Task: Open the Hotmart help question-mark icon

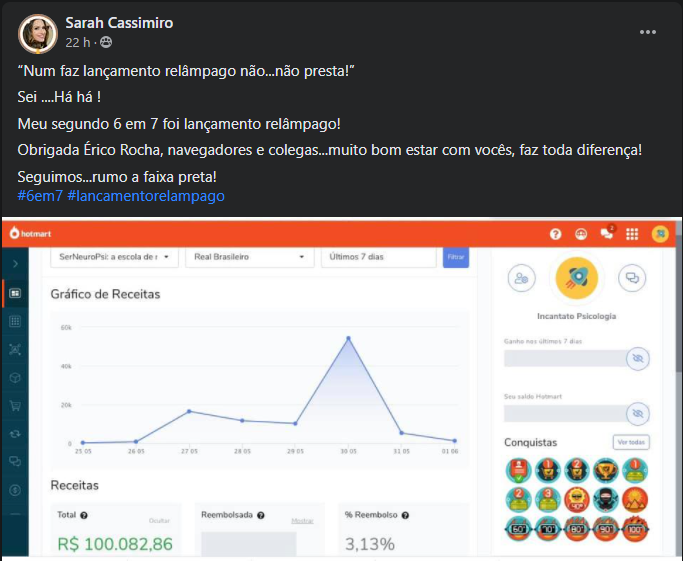Action: (555, 234)
